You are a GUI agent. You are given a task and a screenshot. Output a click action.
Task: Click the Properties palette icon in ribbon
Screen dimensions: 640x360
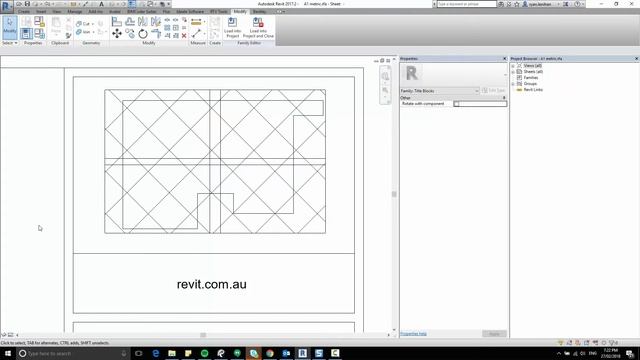27,33
